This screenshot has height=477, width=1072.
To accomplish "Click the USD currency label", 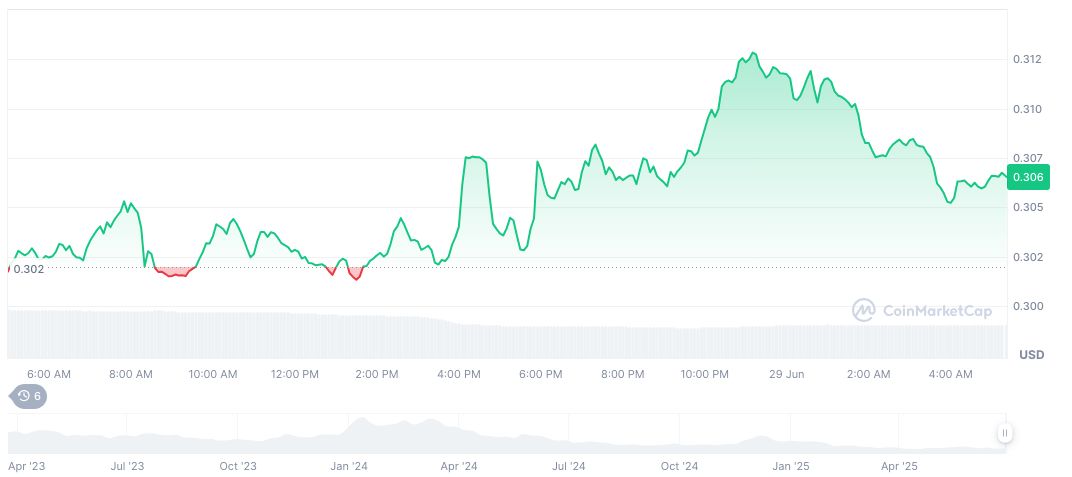I will click(x=1031, y=355).
